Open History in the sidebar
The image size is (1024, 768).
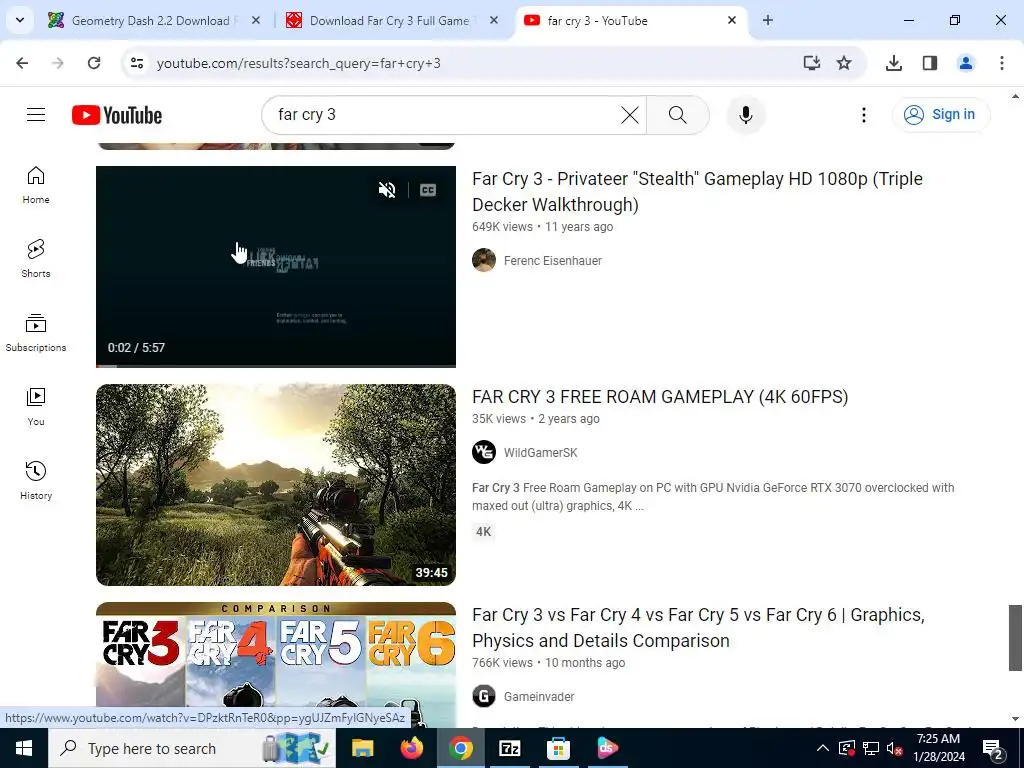36,480
